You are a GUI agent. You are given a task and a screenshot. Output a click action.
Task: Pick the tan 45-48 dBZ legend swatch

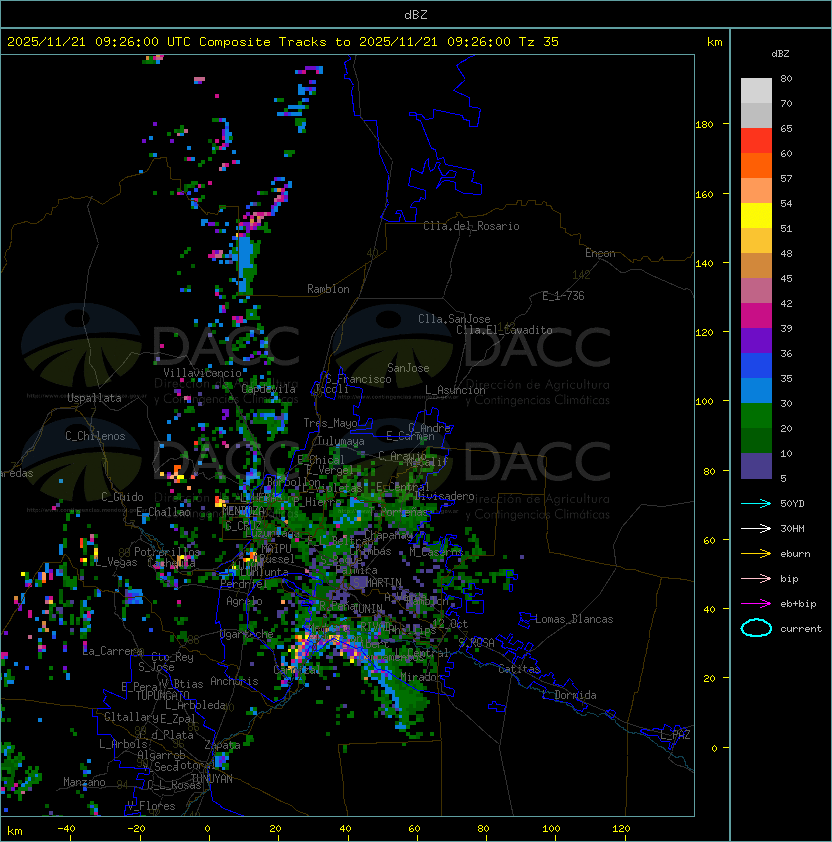[x=756, y=266]
